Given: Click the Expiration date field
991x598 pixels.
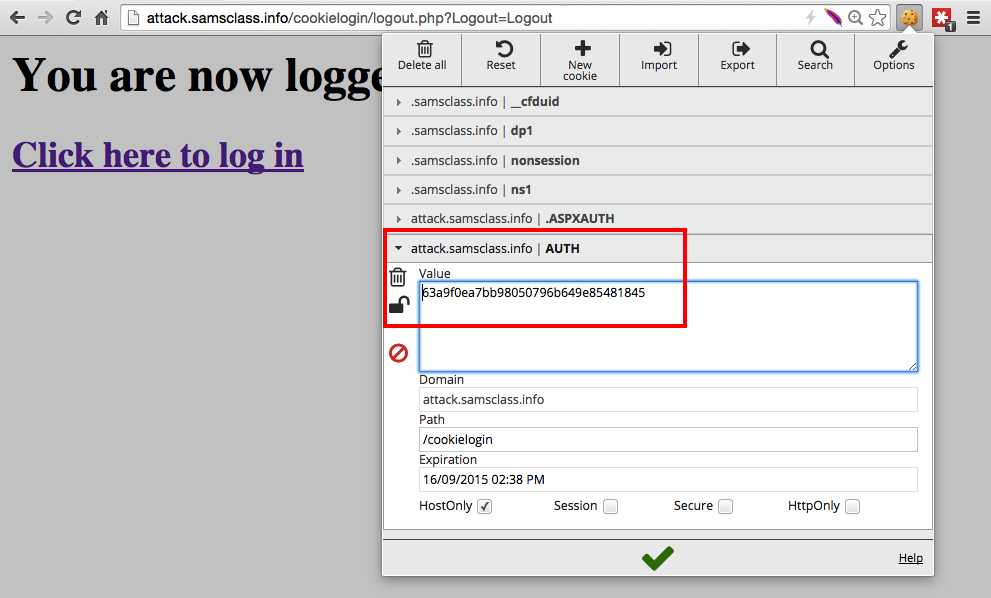Looking at the screenshot, I should 668,480.
